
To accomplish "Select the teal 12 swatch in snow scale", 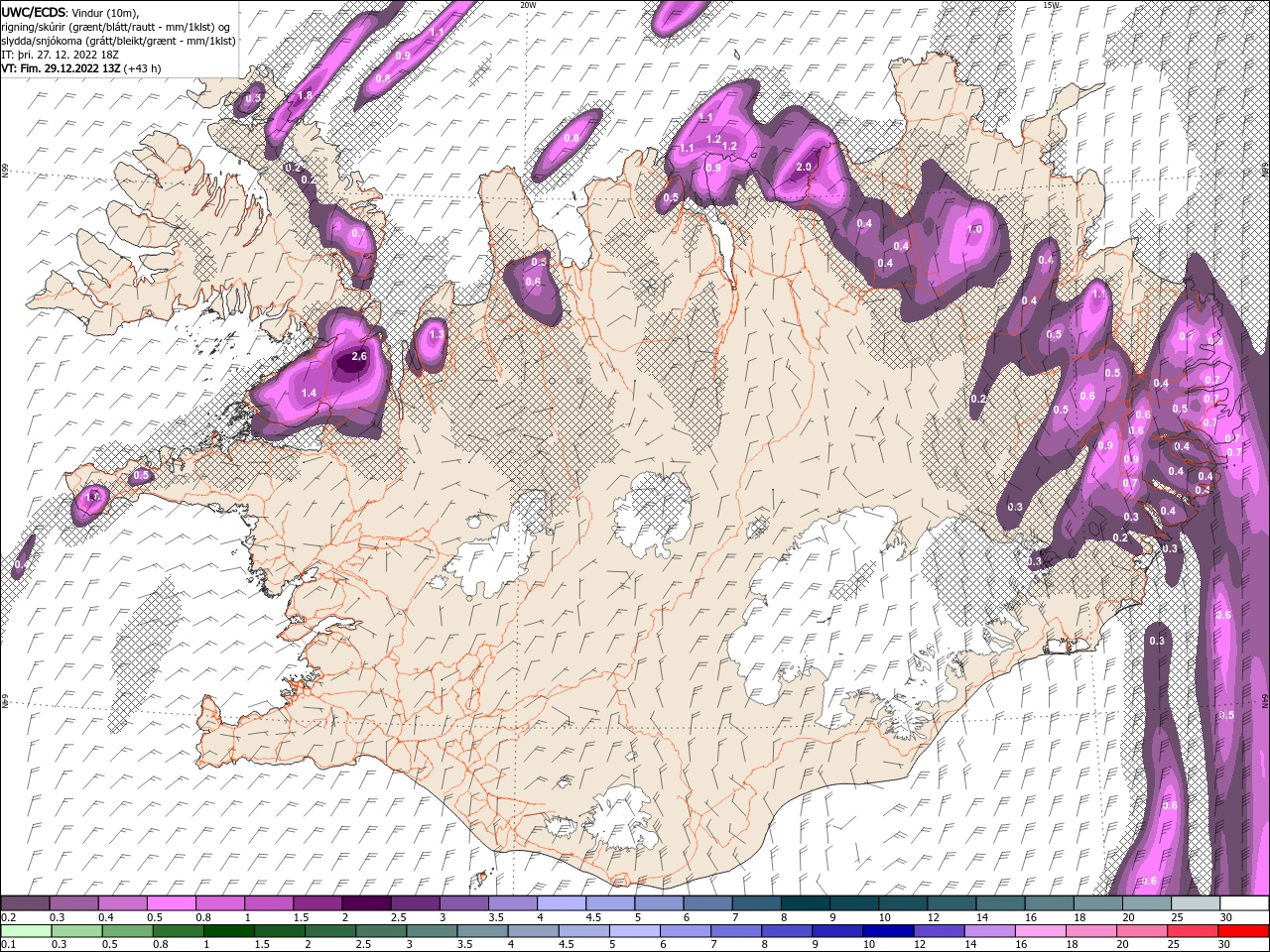I will point(952,903).
